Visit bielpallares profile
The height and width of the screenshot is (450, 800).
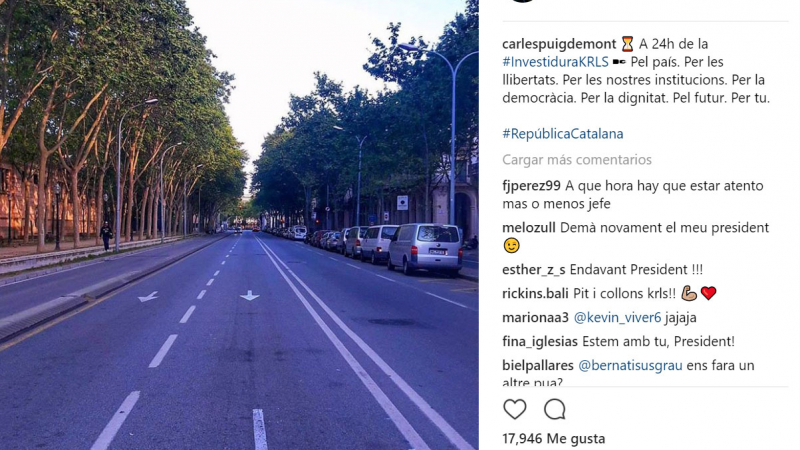click(x=538, y=365)
